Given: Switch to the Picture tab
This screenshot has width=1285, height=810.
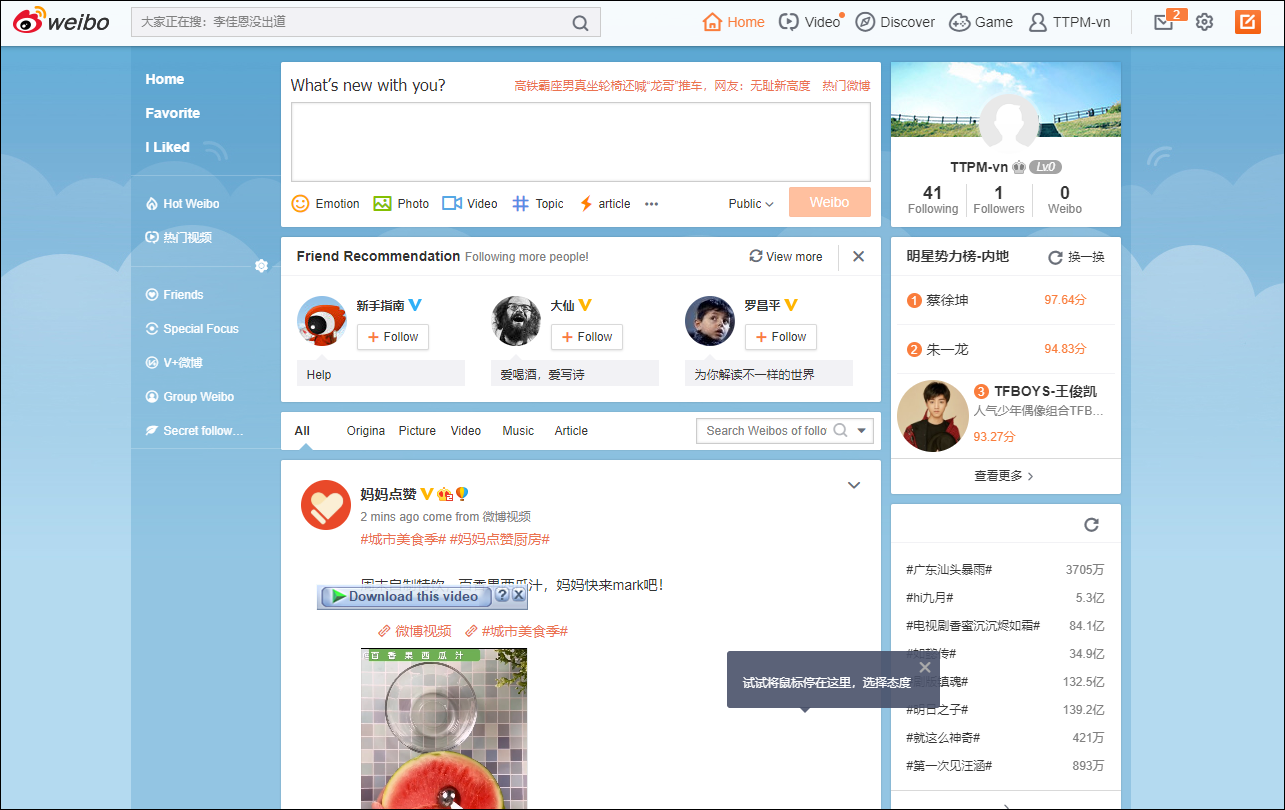Looking at the screenshot, I should (x=417, y=430).
